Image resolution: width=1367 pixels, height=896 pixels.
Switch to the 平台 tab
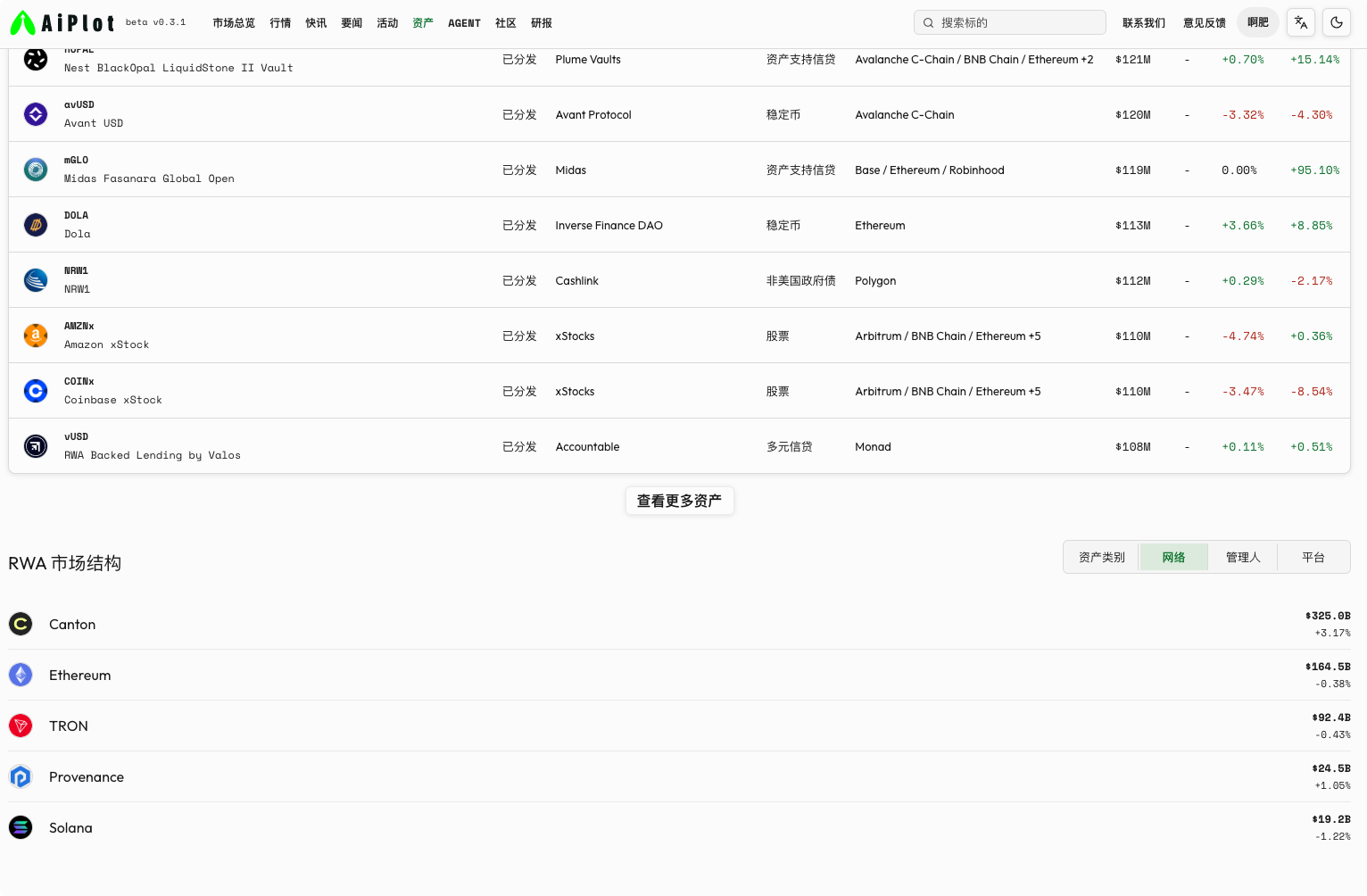tap(1313, 557)
